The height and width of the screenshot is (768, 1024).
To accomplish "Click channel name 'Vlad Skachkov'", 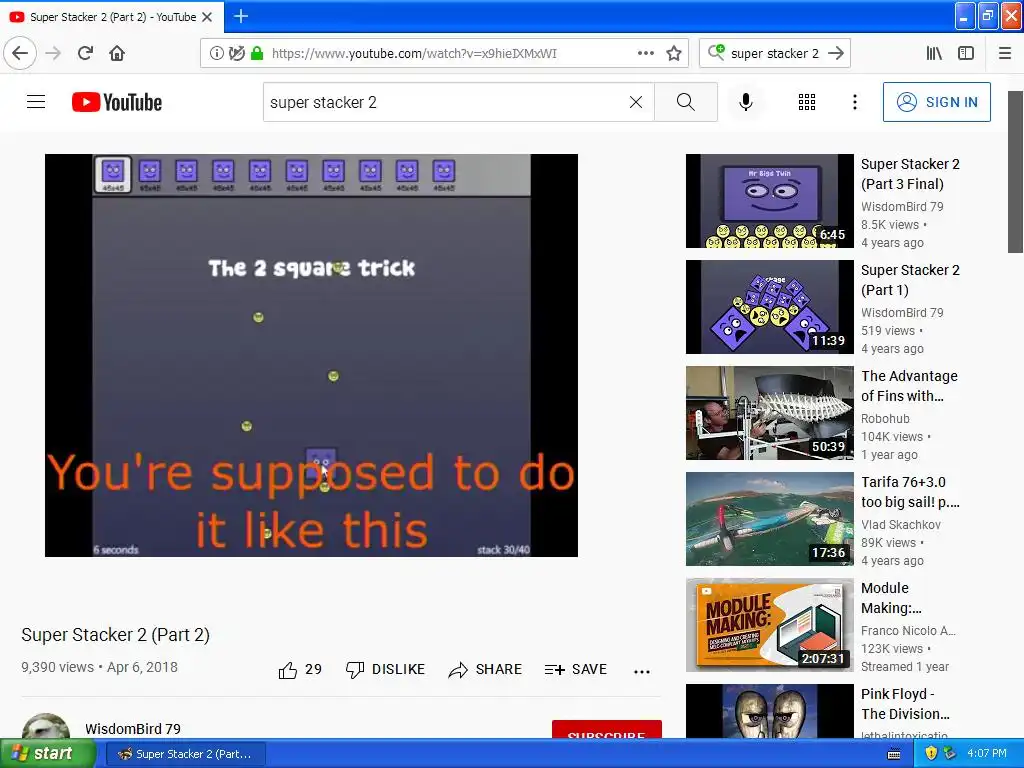I will pos(901,524).
